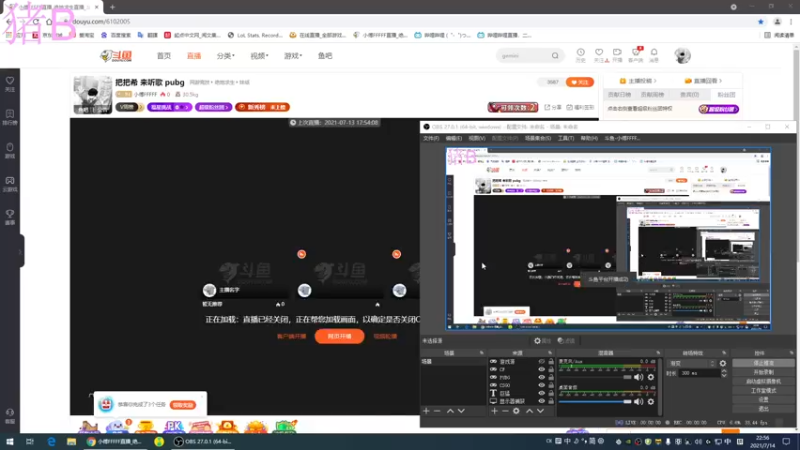The height and width of the screenshot is (450, 800).
Task: Remove the selected scene with the minus icon
Action: [437, 411]
